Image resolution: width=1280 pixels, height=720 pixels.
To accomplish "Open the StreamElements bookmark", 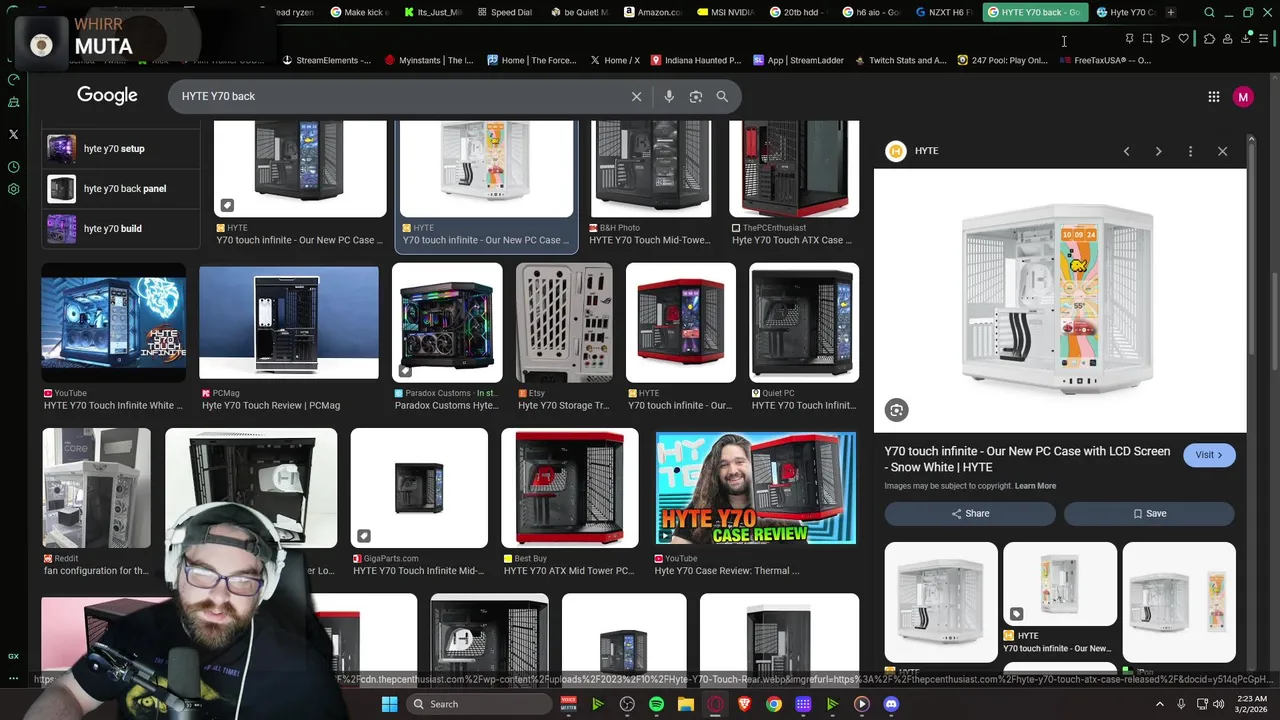I will click(x=326, y=60).
